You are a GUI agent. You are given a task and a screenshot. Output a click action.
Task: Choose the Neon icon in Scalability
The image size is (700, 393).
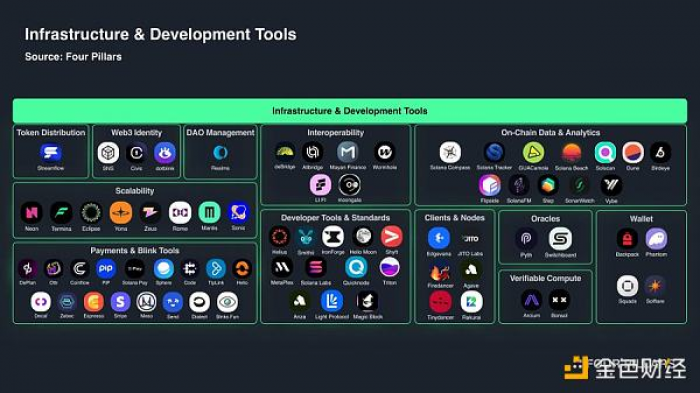(x=32, y=213)
